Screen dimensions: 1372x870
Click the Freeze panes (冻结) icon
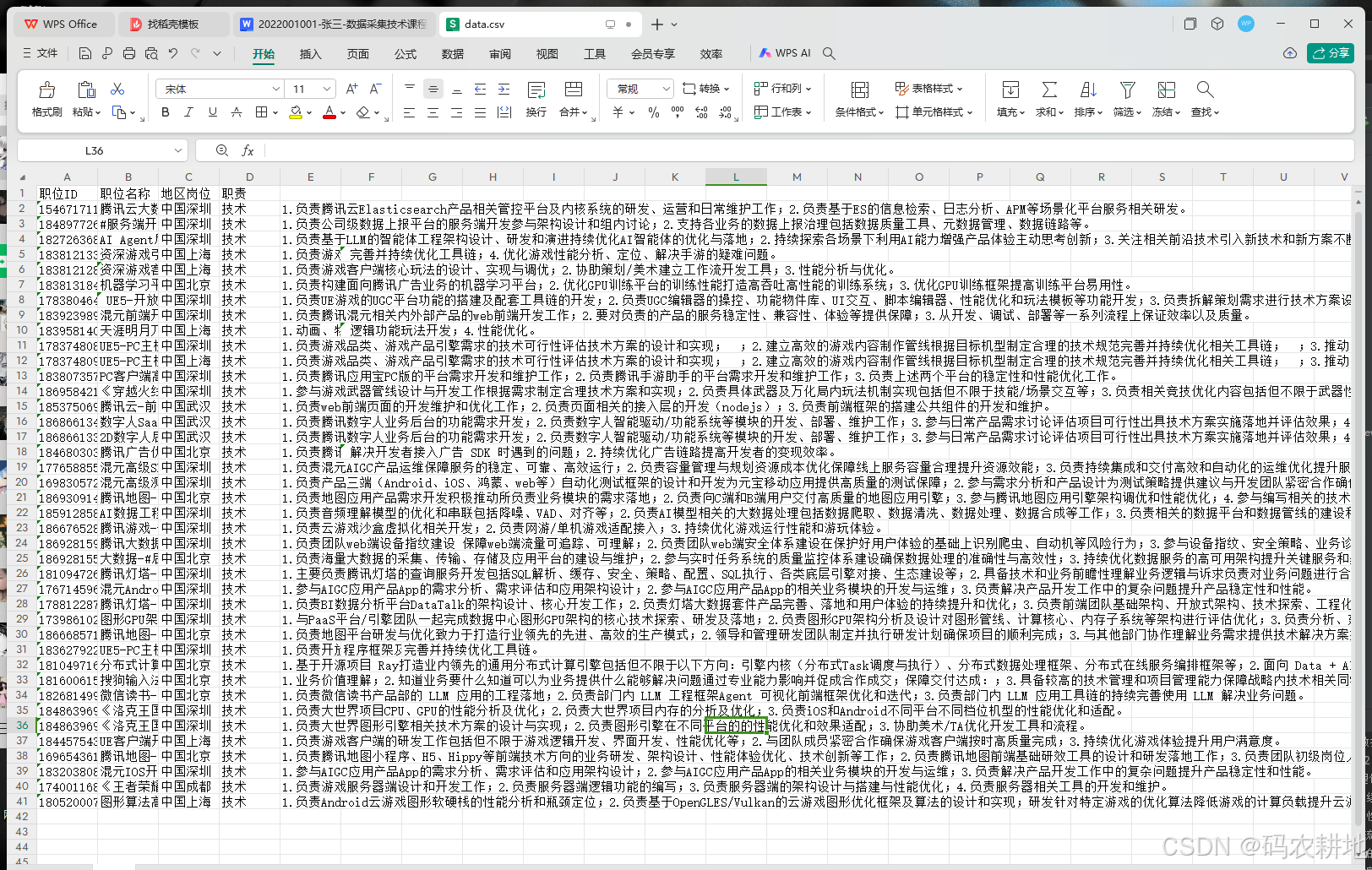pos(1167,90)
